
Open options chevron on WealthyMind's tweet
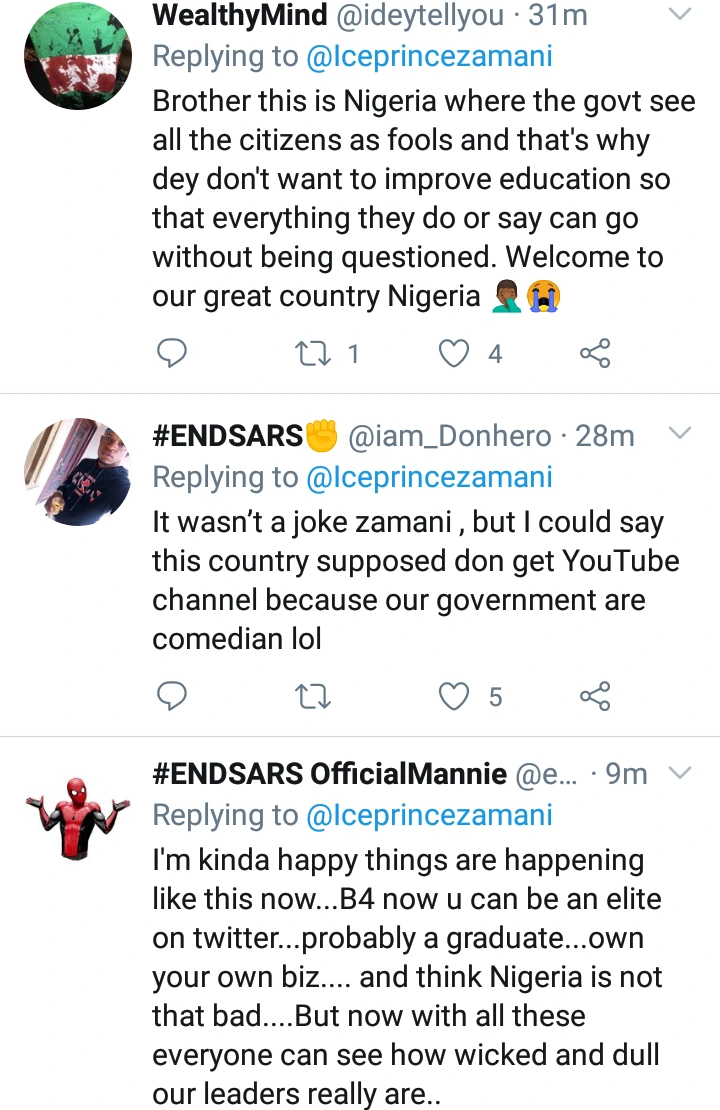(x=679, y=14)
